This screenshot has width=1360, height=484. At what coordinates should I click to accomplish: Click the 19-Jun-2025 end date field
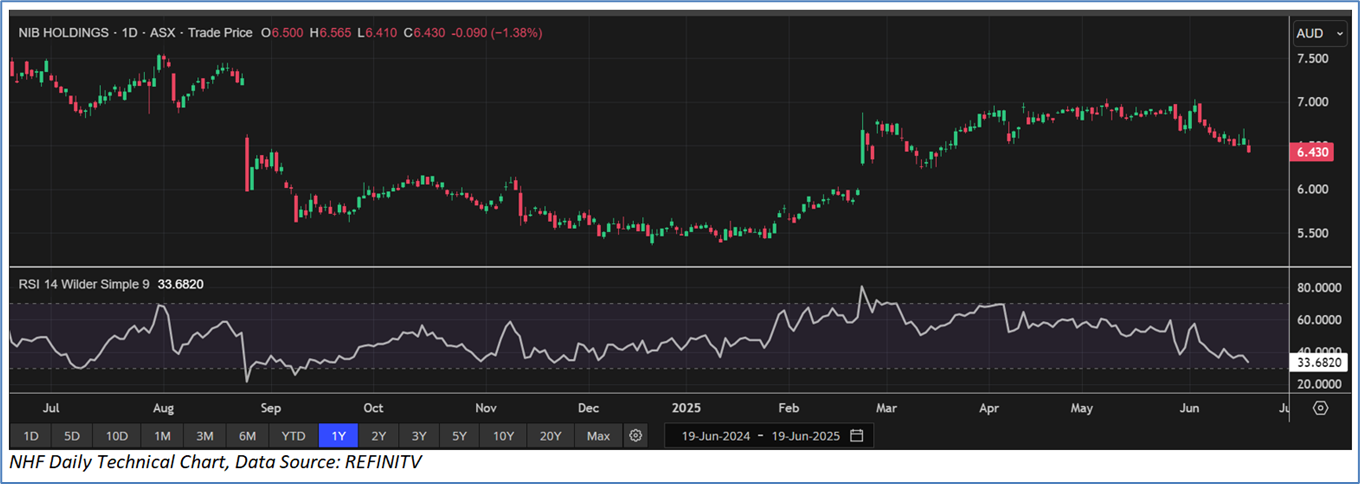click(803, 436)
